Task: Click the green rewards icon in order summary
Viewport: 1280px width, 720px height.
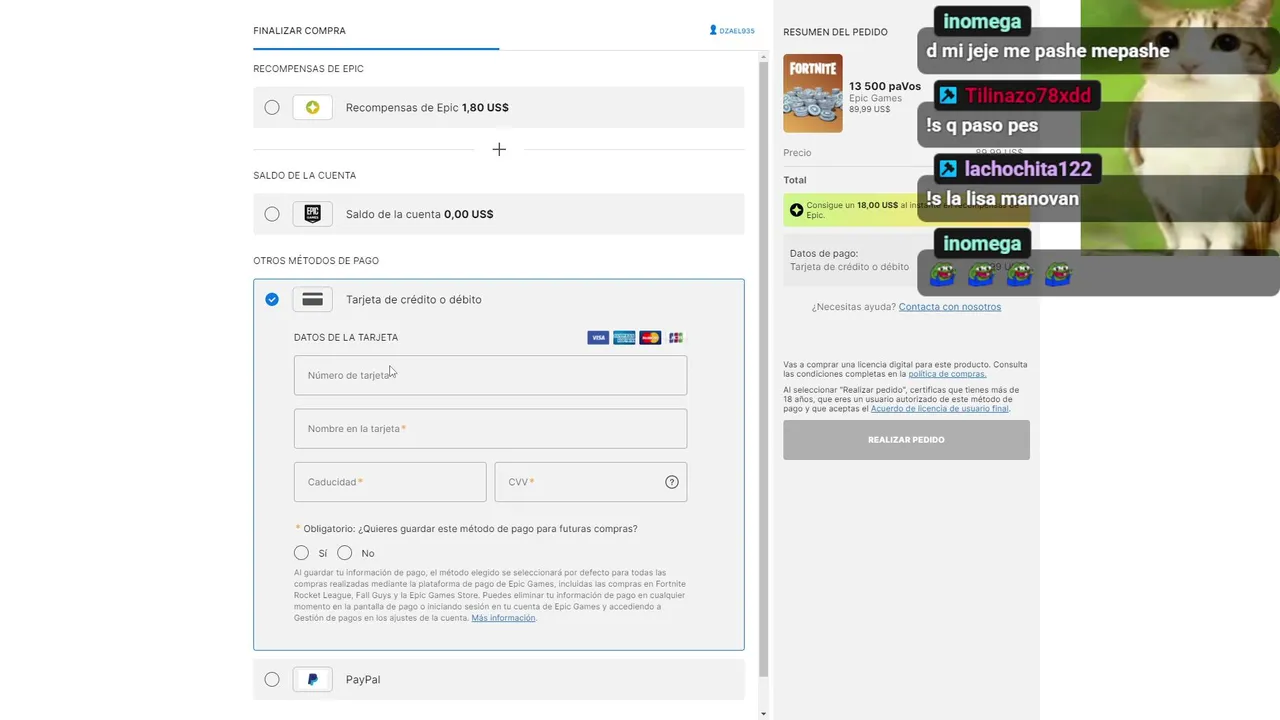Action: pos(796,210)
